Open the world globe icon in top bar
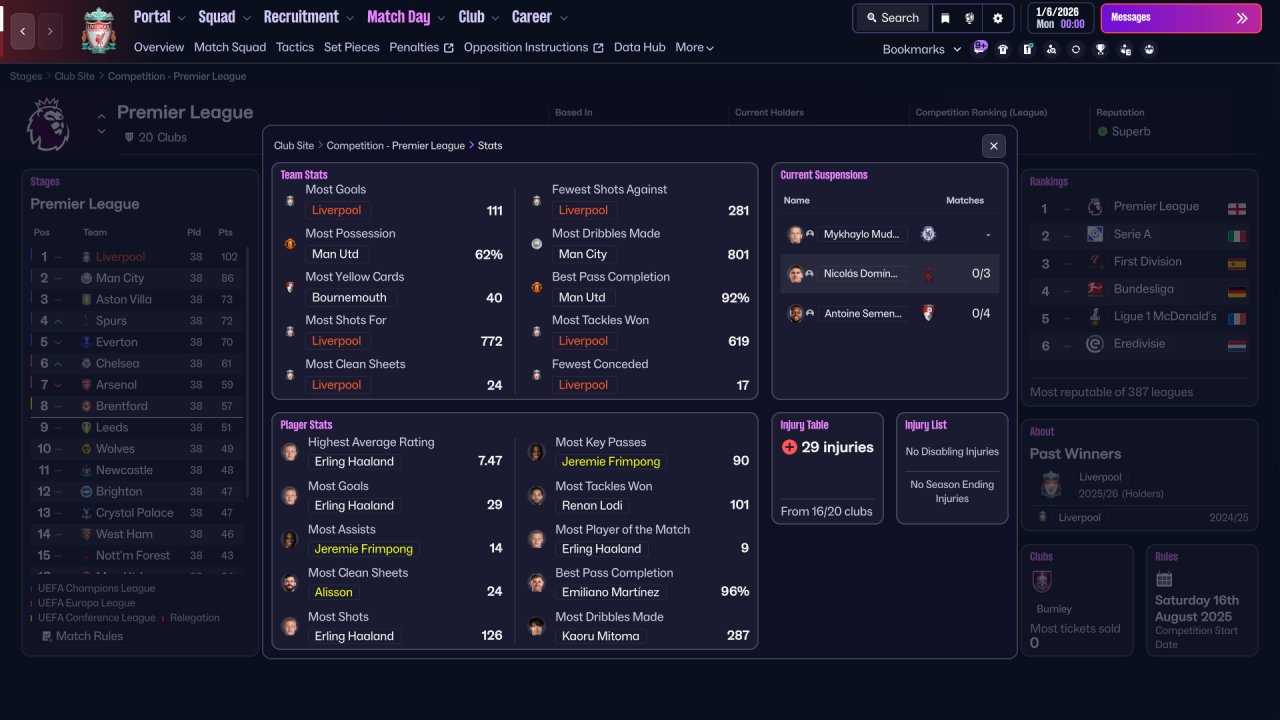The image size is (1280, 720). (970, 18)
